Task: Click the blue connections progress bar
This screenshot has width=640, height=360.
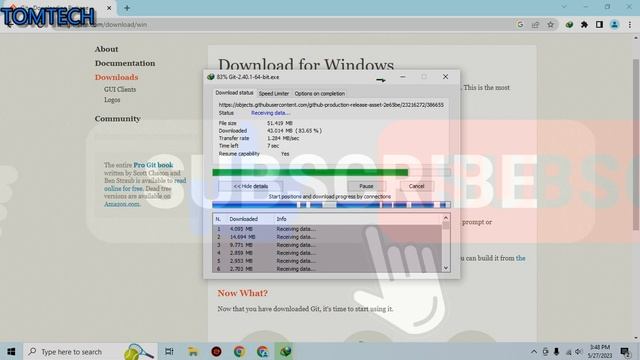Action: click(331, 204)
